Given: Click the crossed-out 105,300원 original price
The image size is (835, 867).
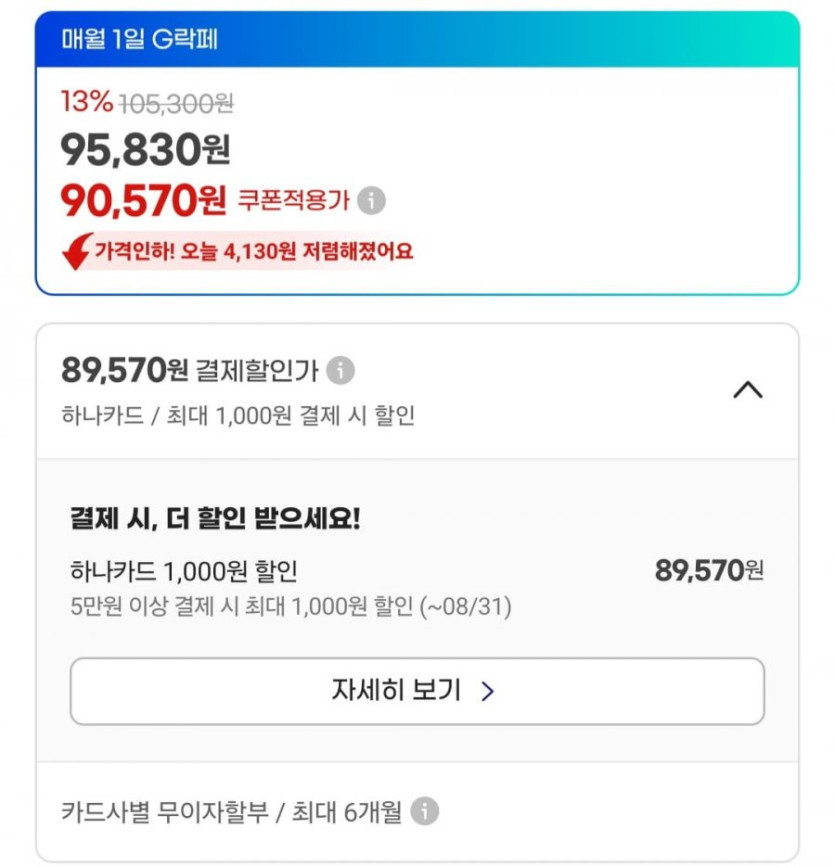Looking at the screenshot, I should [176, 102].
